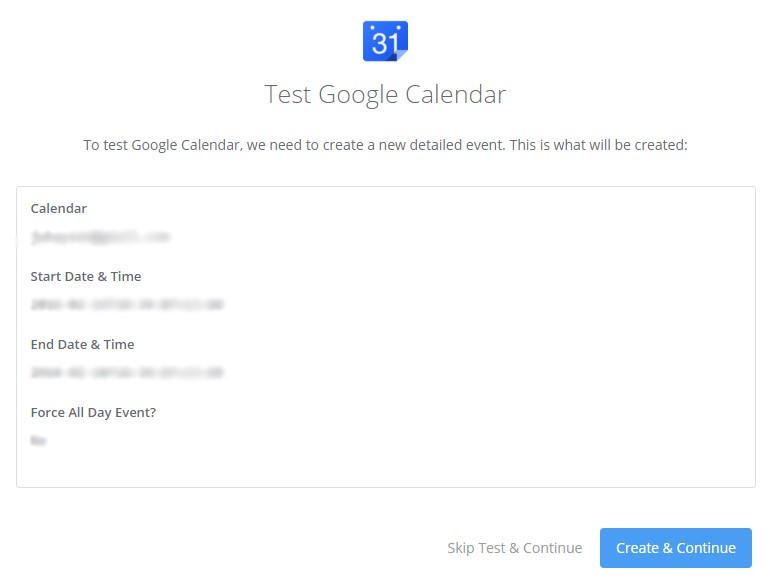
Task: Select the blurred start date value
Action: coord(127,304)
